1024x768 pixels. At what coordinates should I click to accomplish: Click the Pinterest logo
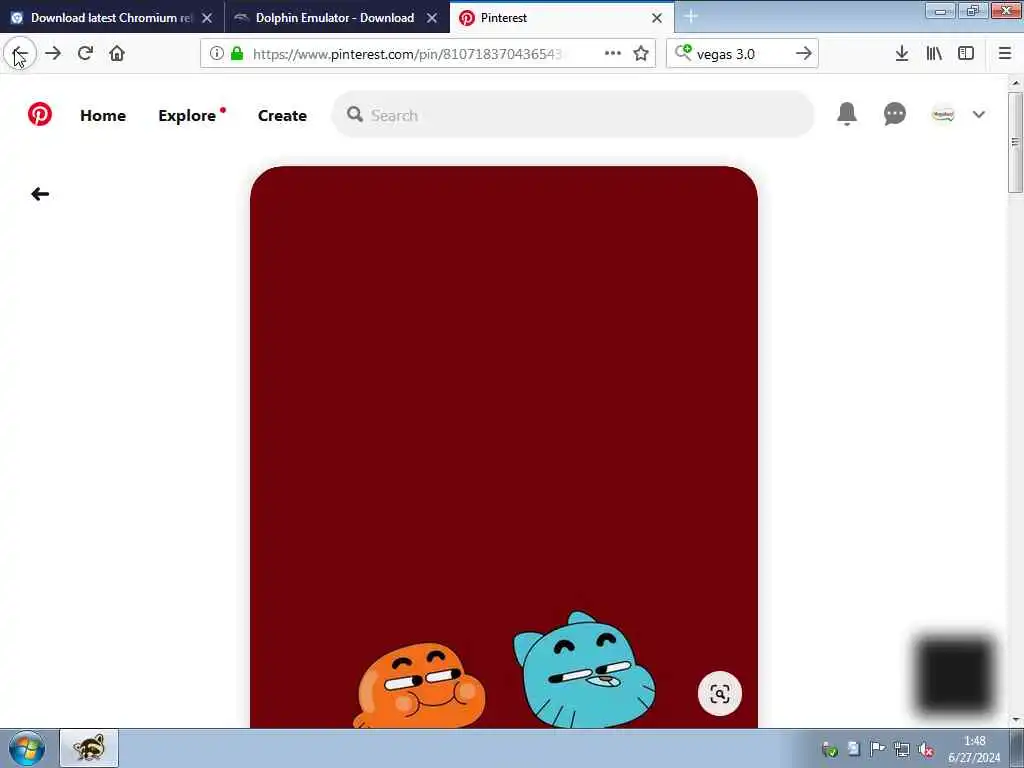(40, 114)
